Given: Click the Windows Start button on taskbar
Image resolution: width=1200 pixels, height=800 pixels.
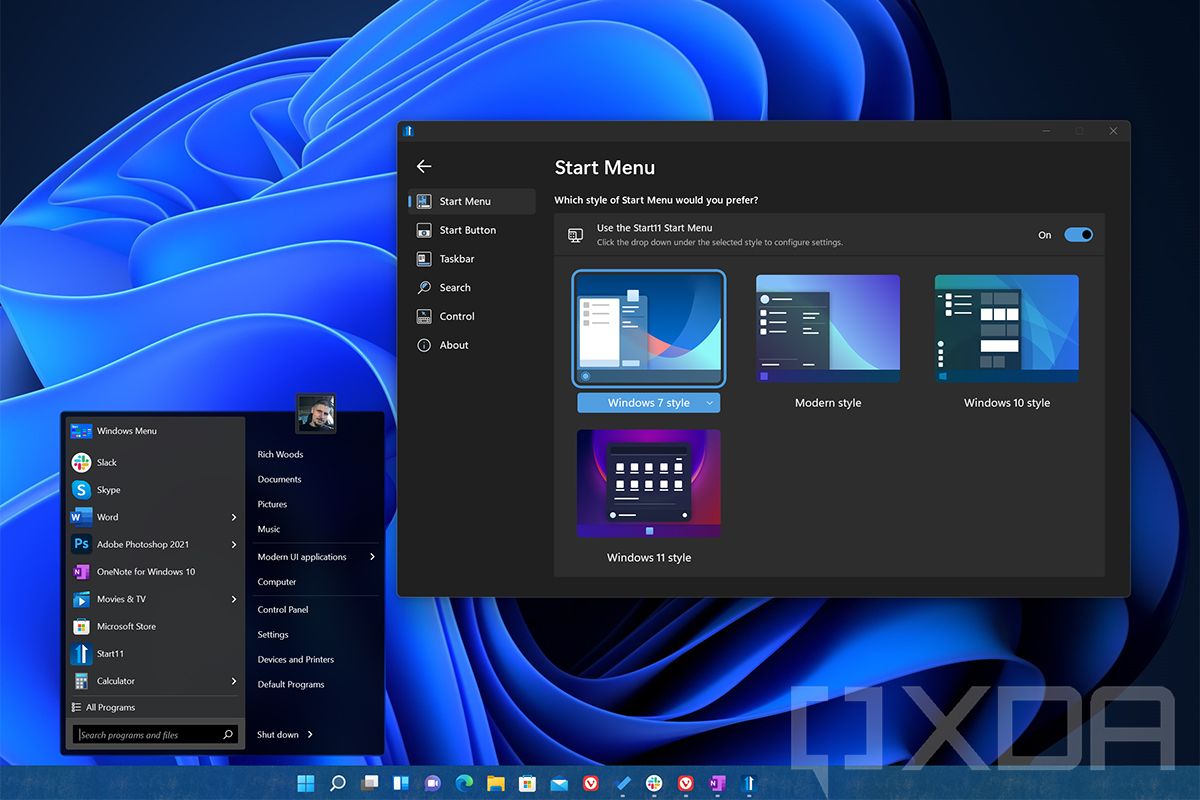Looking at the screenshot, I should pyautogui.click(x=306, y=783).
